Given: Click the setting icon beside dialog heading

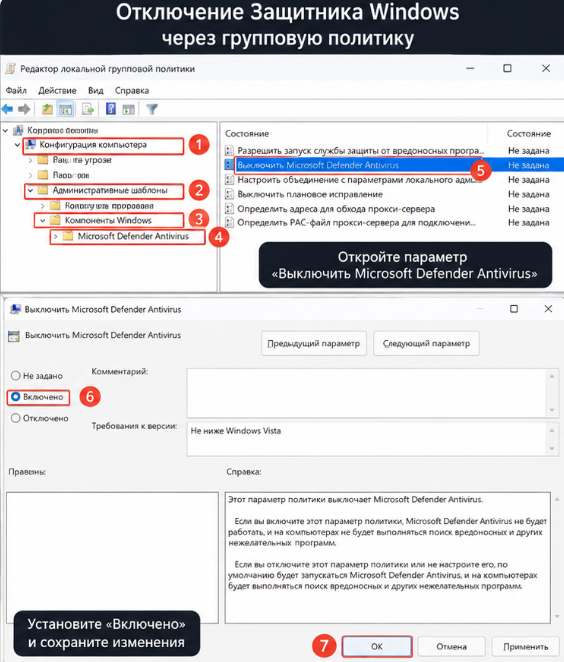Looking at the screenshot, I should tap(14, 336).
